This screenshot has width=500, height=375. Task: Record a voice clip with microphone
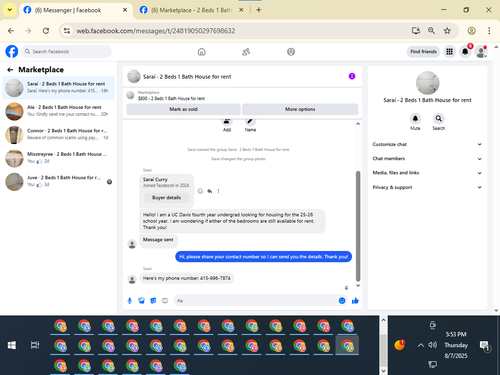pyautogui.click(x=130, y=301)
